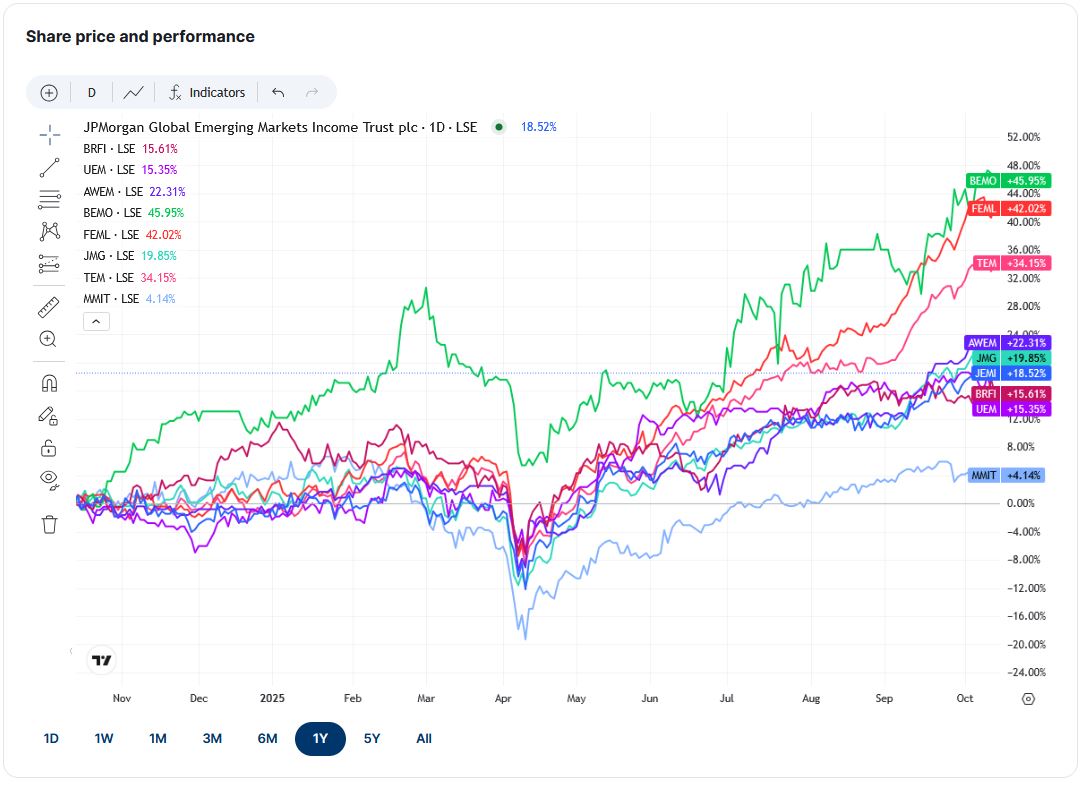Toggle hide all drawings eye icon
Viewport: 1084px width, 787px height.
[49, 479]
